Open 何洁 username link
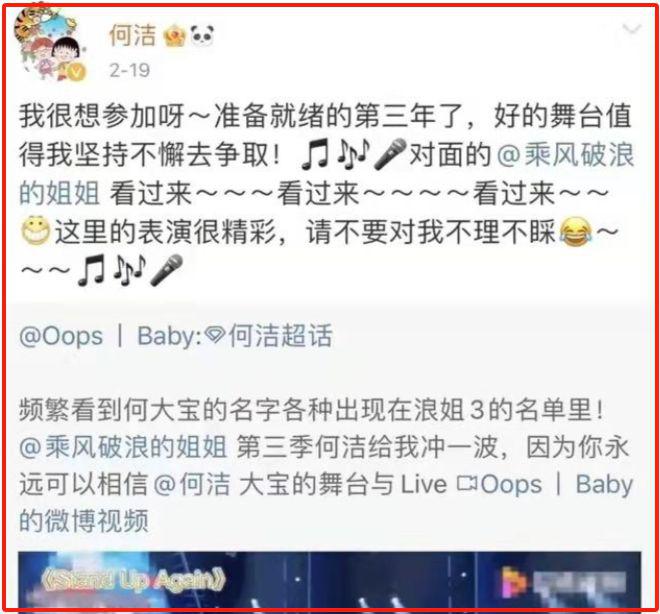 pyautogui.click(x=133, y=35)
